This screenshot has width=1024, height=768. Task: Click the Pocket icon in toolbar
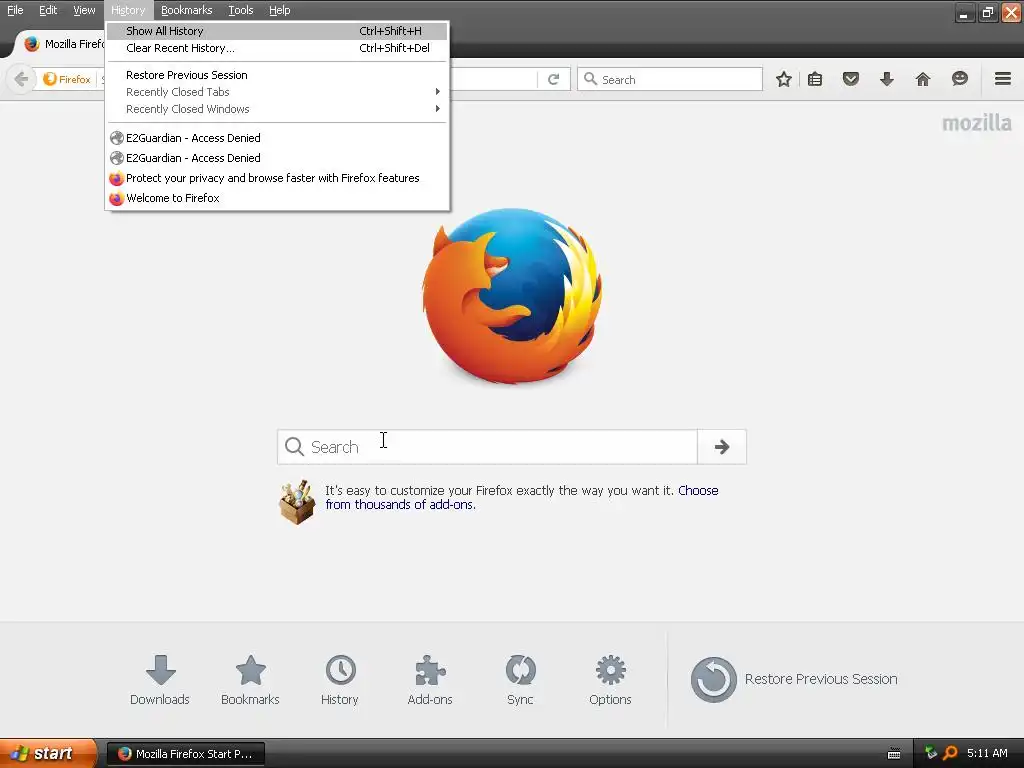click(x=850, y=80)
